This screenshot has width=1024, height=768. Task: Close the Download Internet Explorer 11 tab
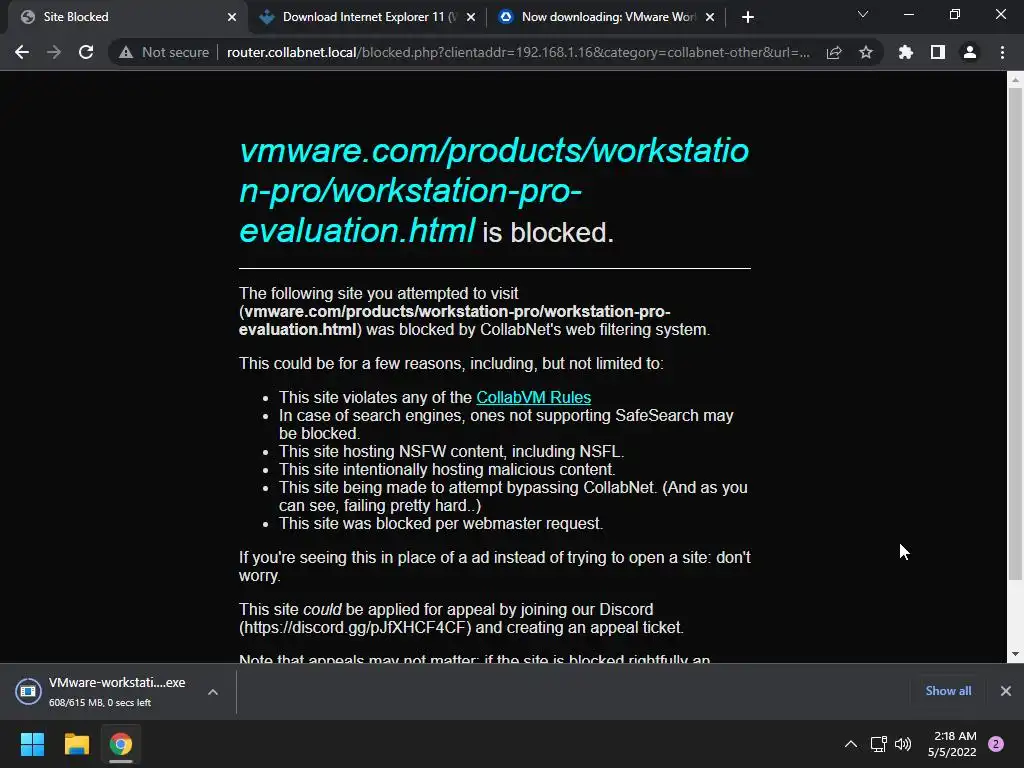click(471, 17)
